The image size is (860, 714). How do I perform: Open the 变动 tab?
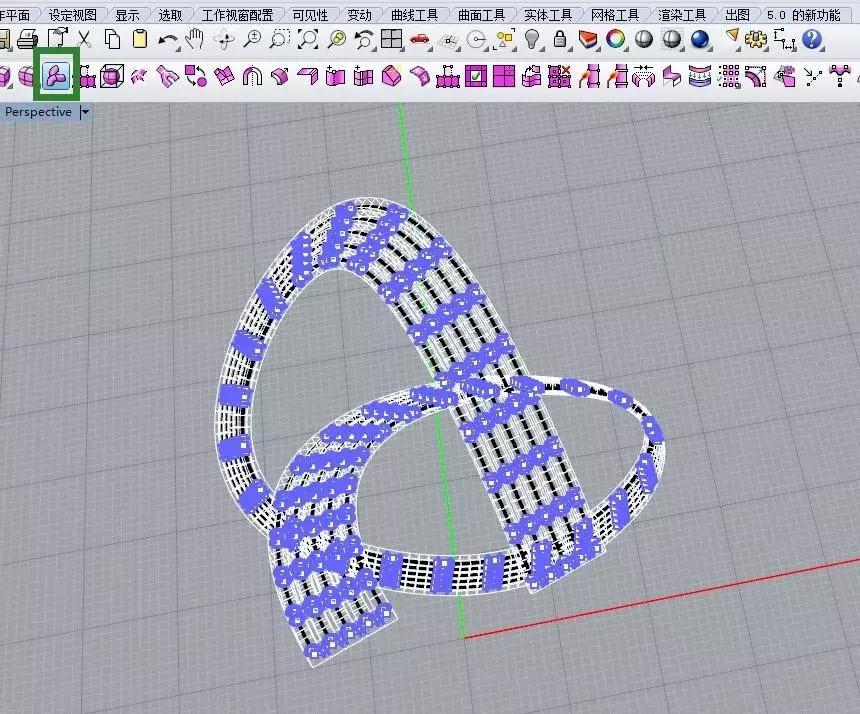point(359,15)
